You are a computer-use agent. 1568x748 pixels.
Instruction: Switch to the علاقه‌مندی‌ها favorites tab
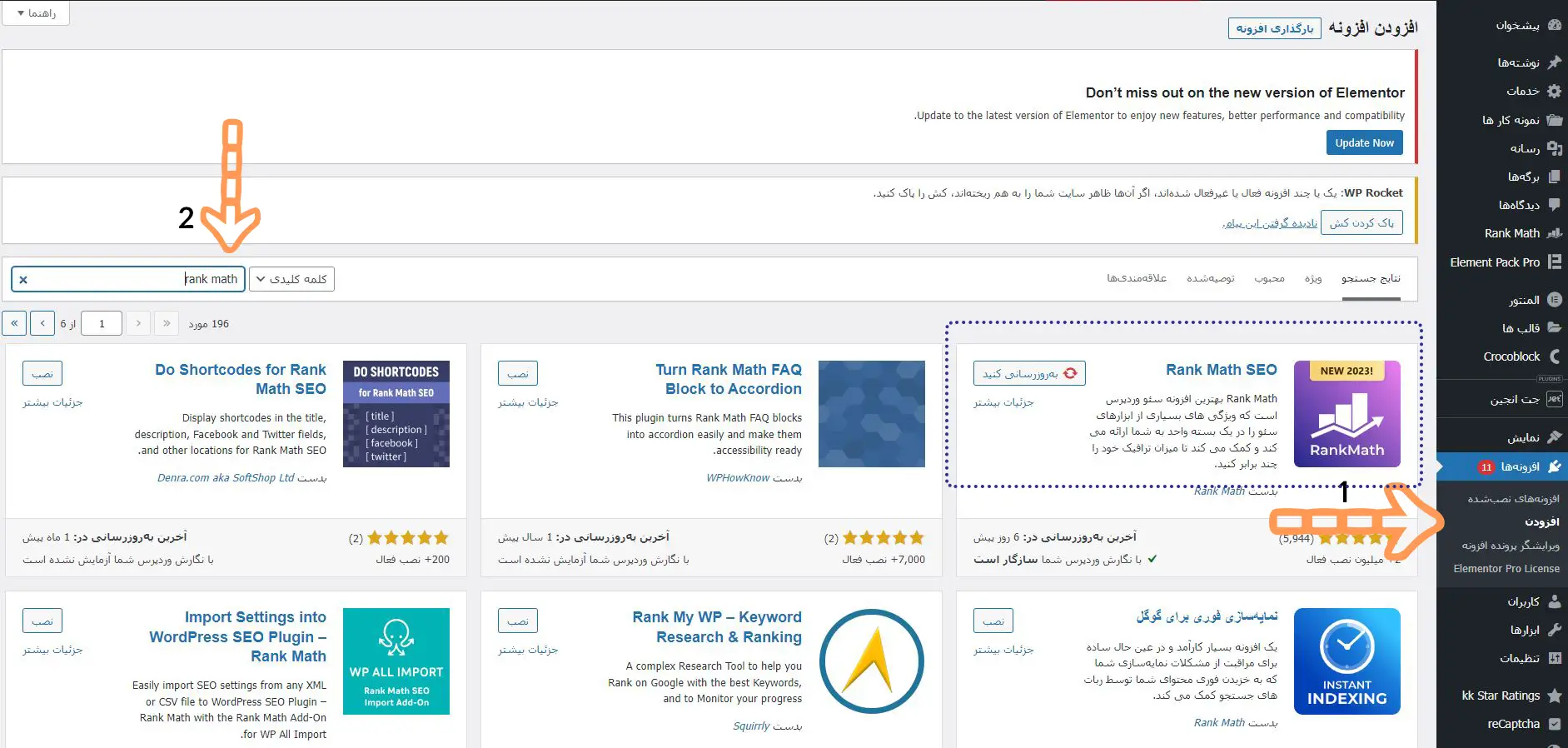point(1137,278)
